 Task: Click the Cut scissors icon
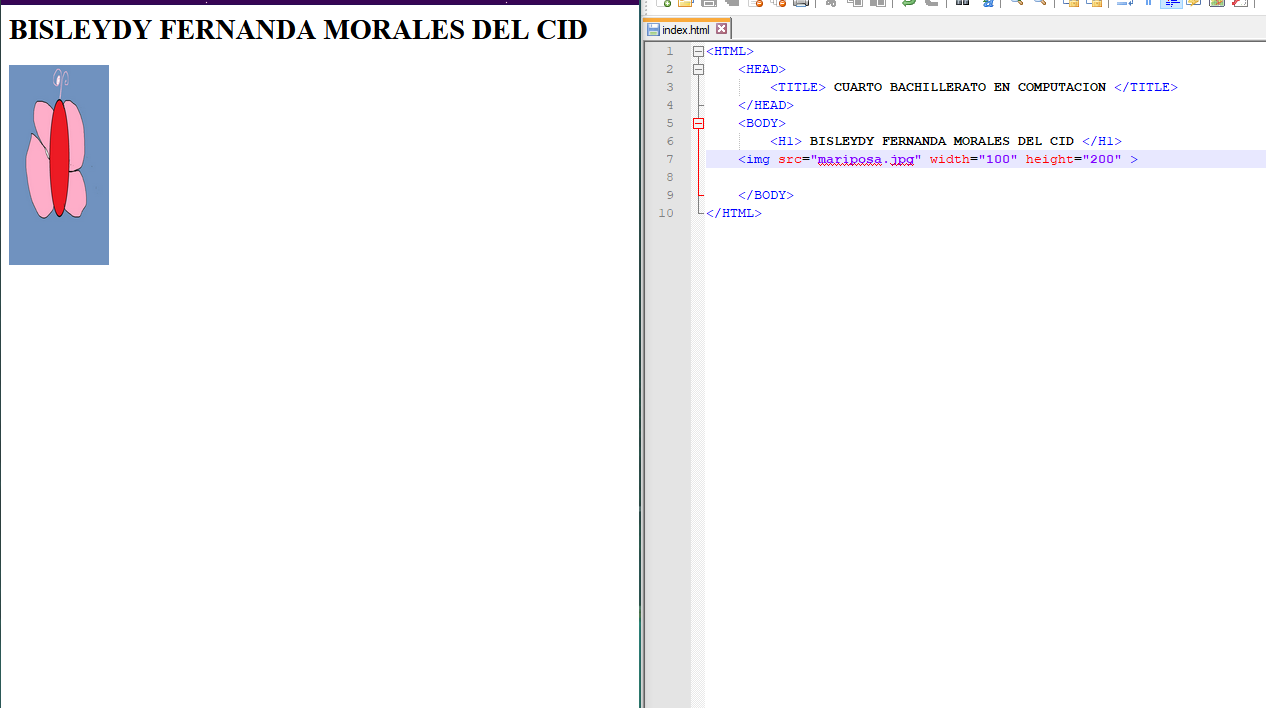pos(831,3)
